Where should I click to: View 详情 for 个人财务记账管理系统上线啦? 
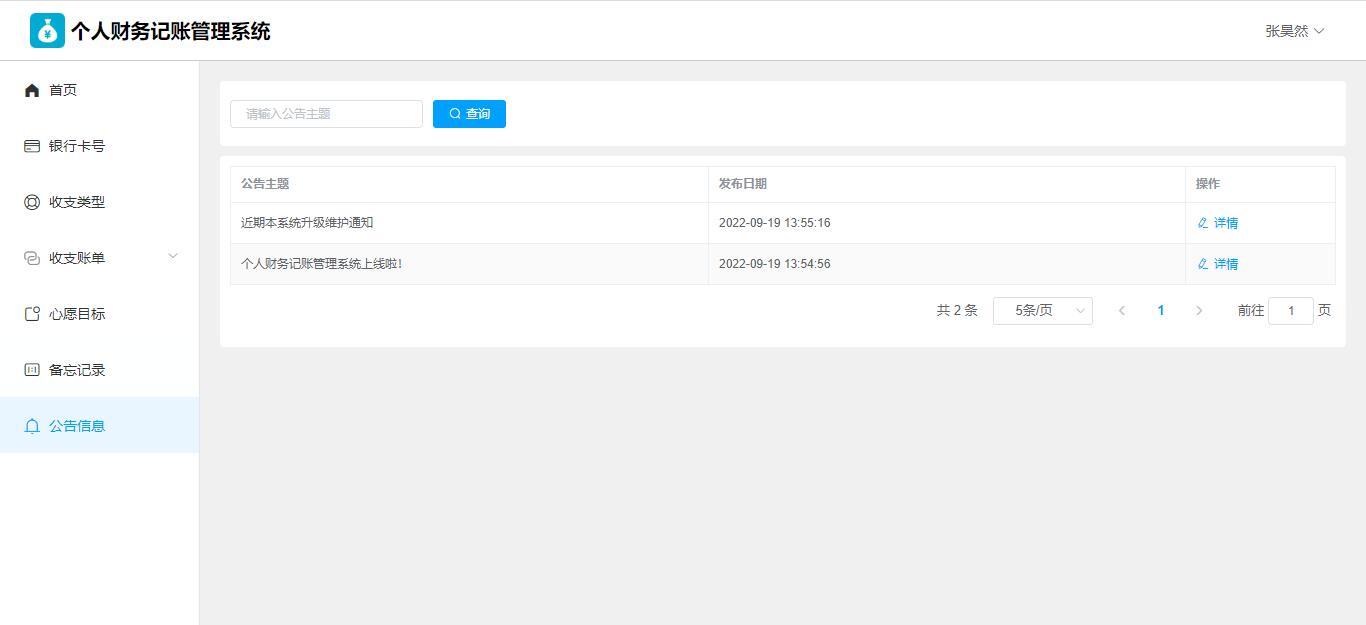pos(1218,264)
